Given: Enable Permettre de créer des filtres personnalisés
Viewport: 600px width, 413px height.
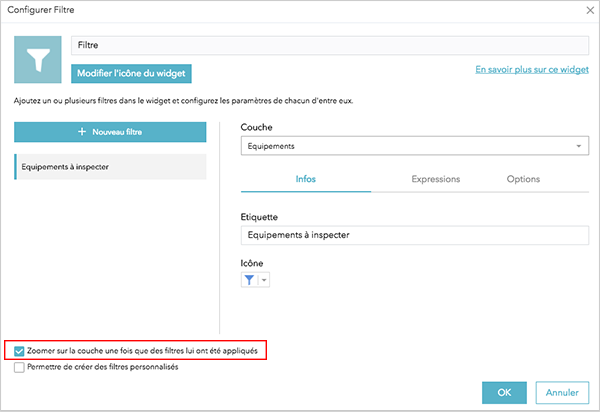Looking at the screenshot, I should pos(21,367).
